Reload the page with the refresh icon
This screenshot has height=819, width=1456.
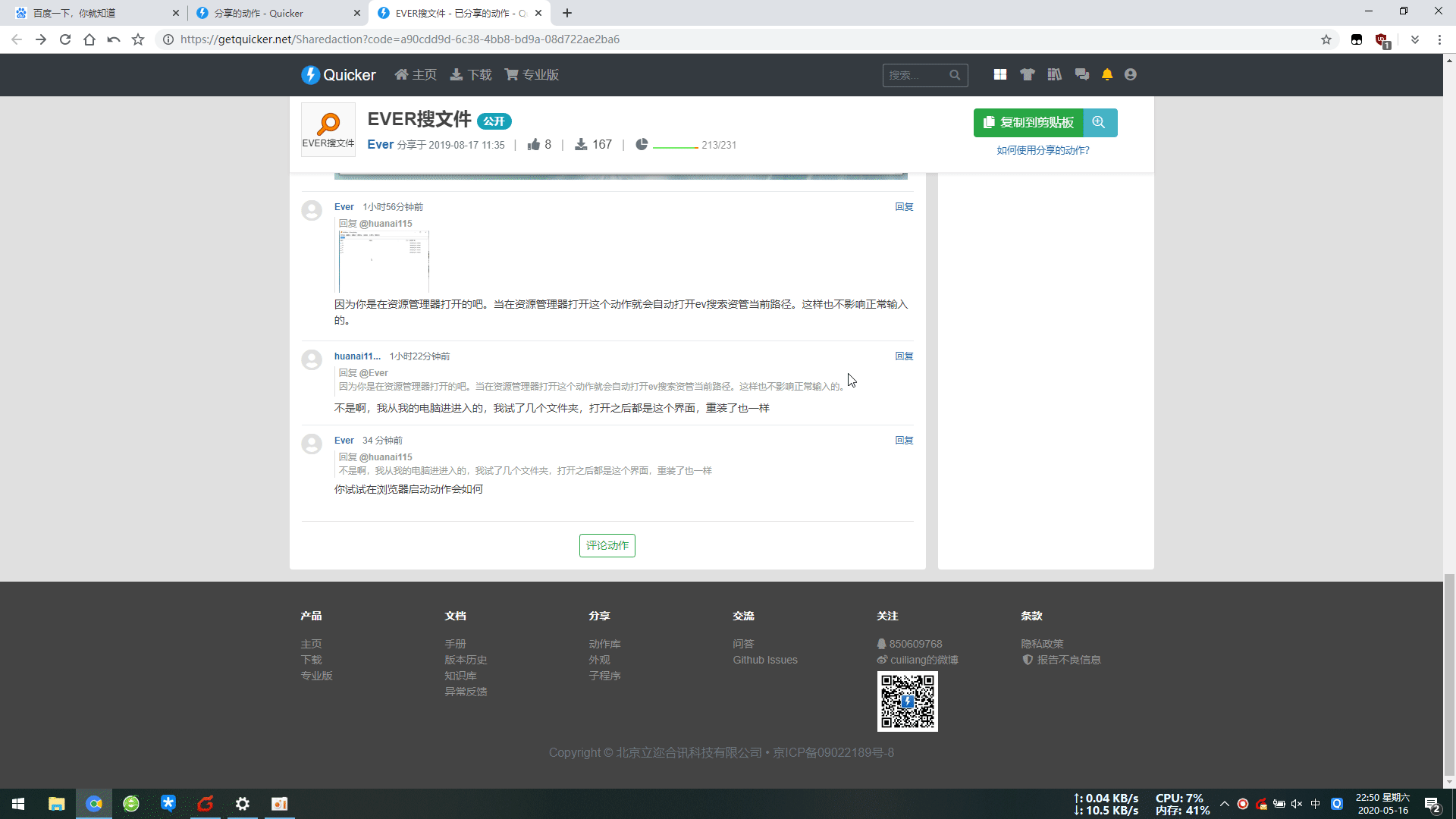click(65, 39)
